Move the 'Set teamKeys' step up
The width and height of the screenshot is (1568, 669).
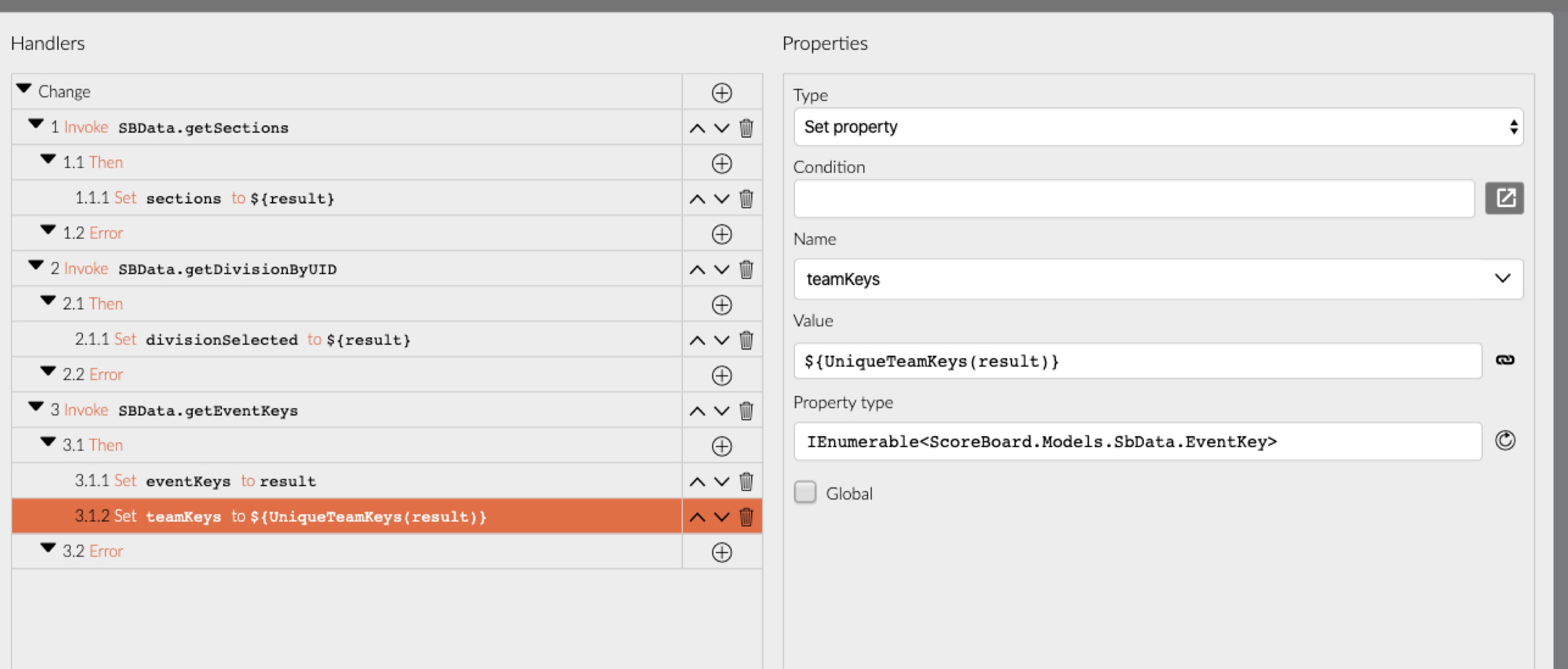697,516
